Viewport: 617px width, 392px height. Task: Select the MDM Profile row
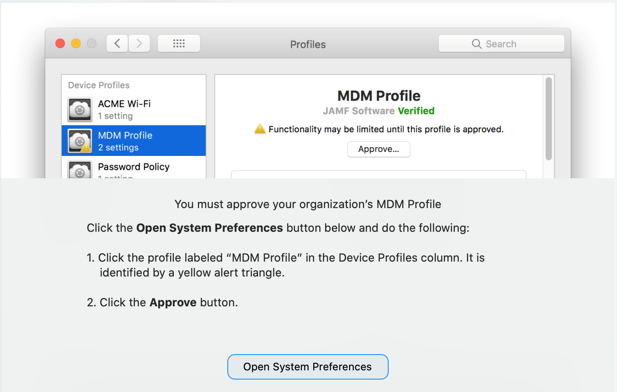(x=134, y=141)
